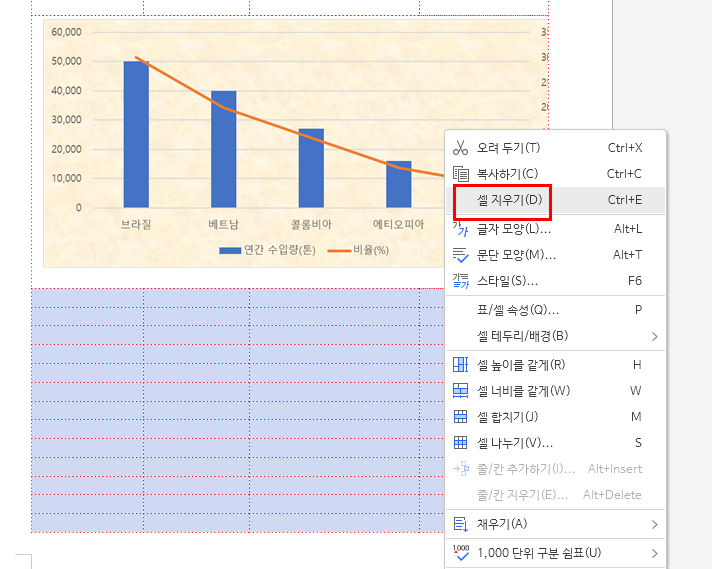Click the 셀 높이를 같게 icon
This screenshot has width=712, height=569.
[460, 365]
